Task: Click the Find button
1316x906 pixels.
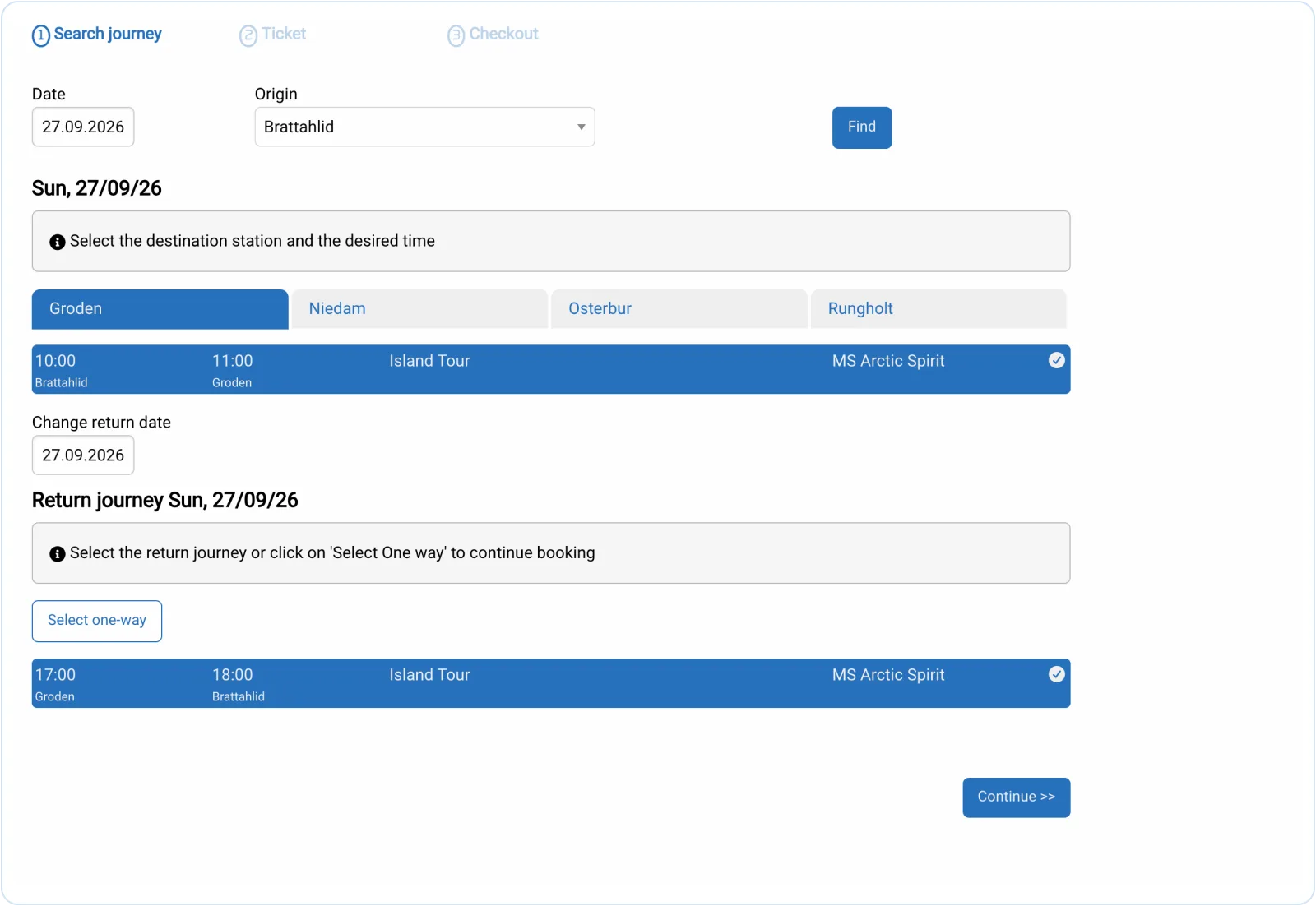Action: point(862,127)
